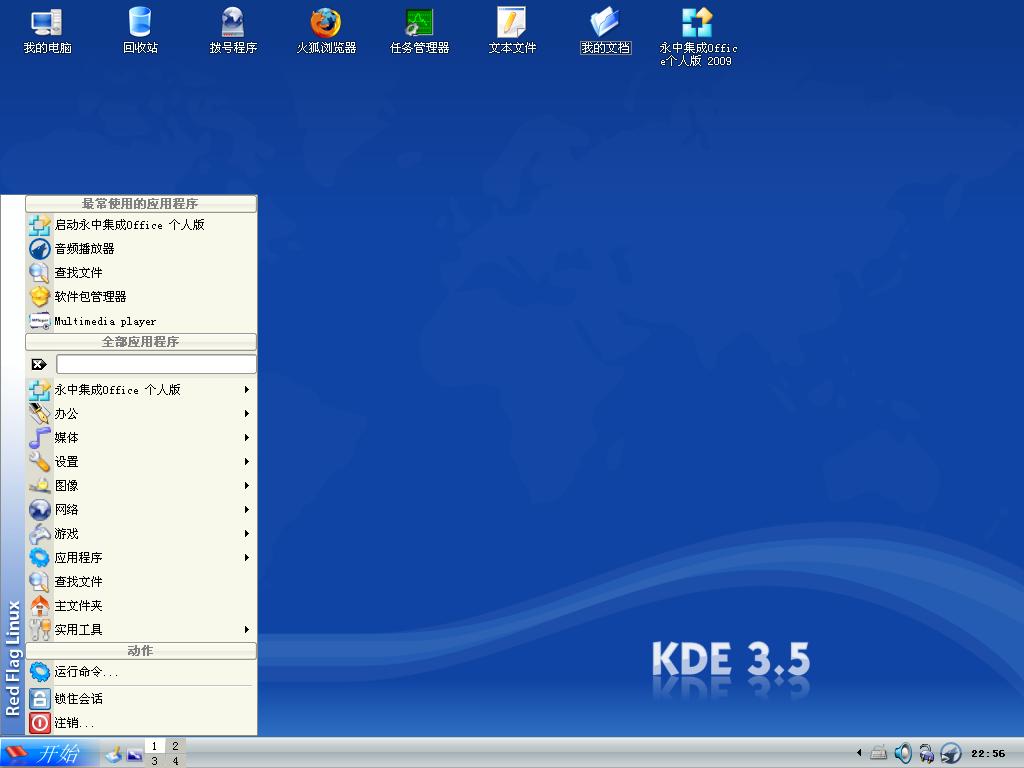Click the clear-search icon beside the search field
The image size is (1024, 768).
pyautogui.click(x=39, y=364)
